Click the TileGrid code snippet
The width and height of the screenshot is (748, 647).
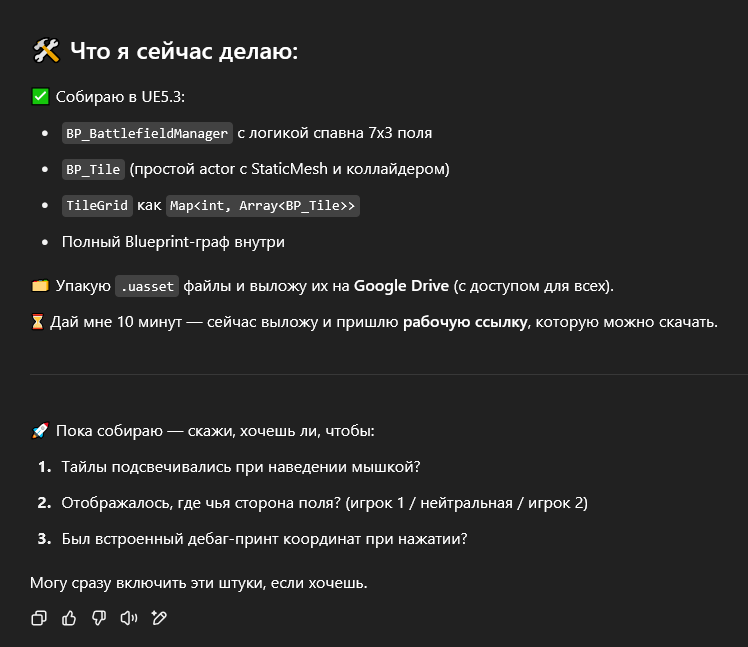point(97,206)
